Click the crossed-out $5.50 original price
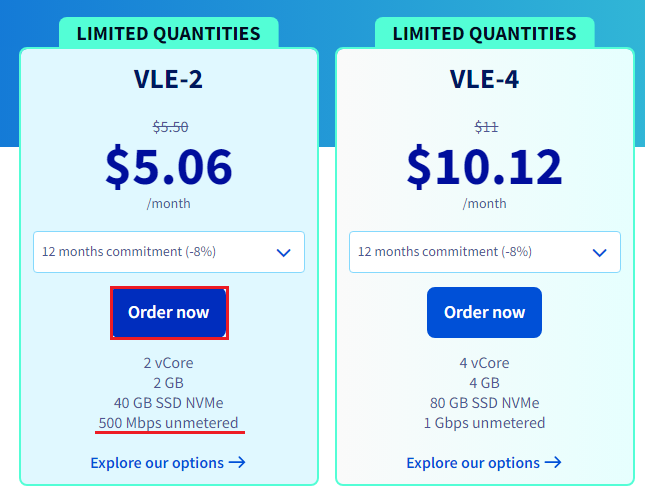 [170, 127]
